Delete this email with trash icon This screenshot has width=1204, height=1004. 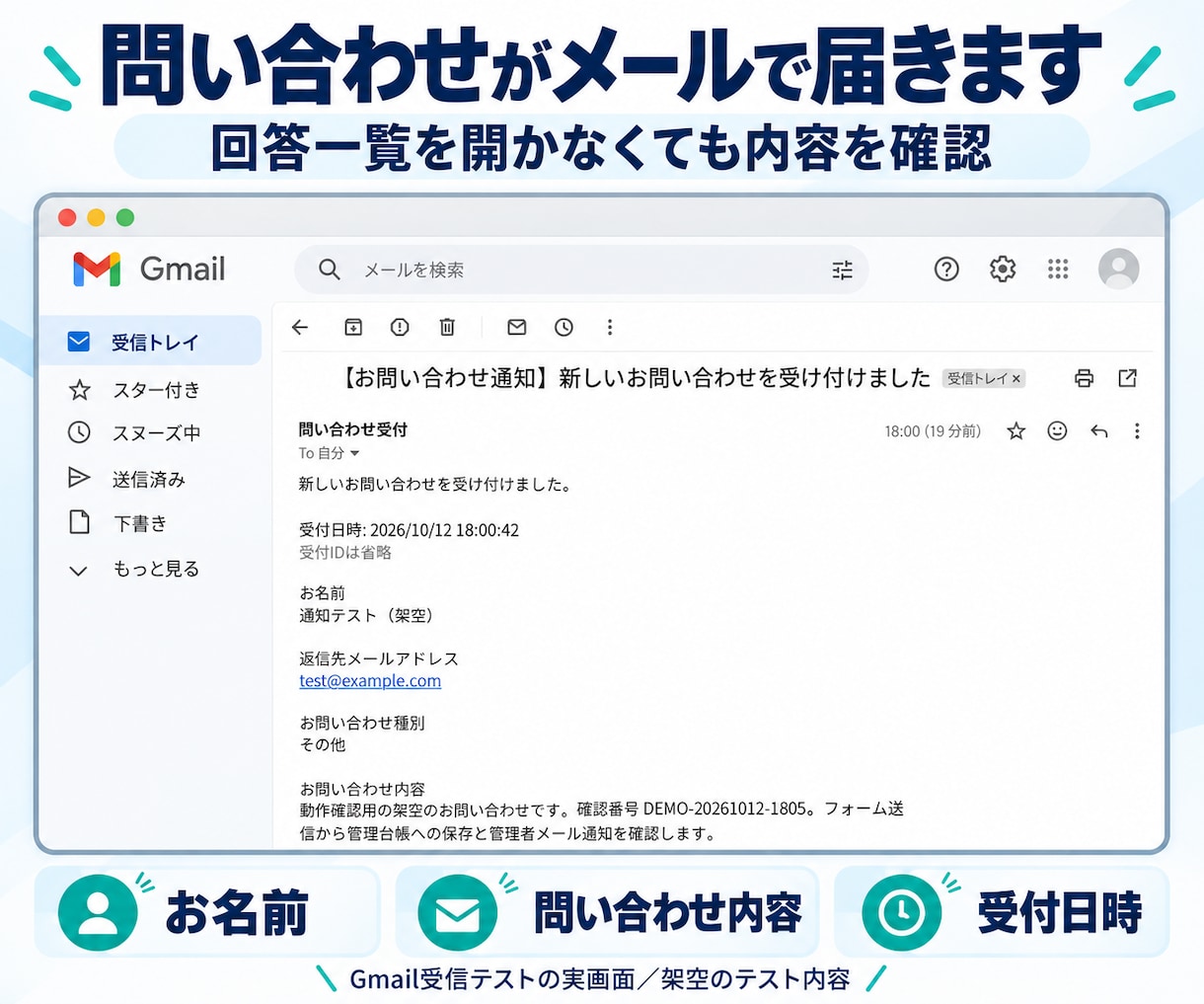click(447, 327)
